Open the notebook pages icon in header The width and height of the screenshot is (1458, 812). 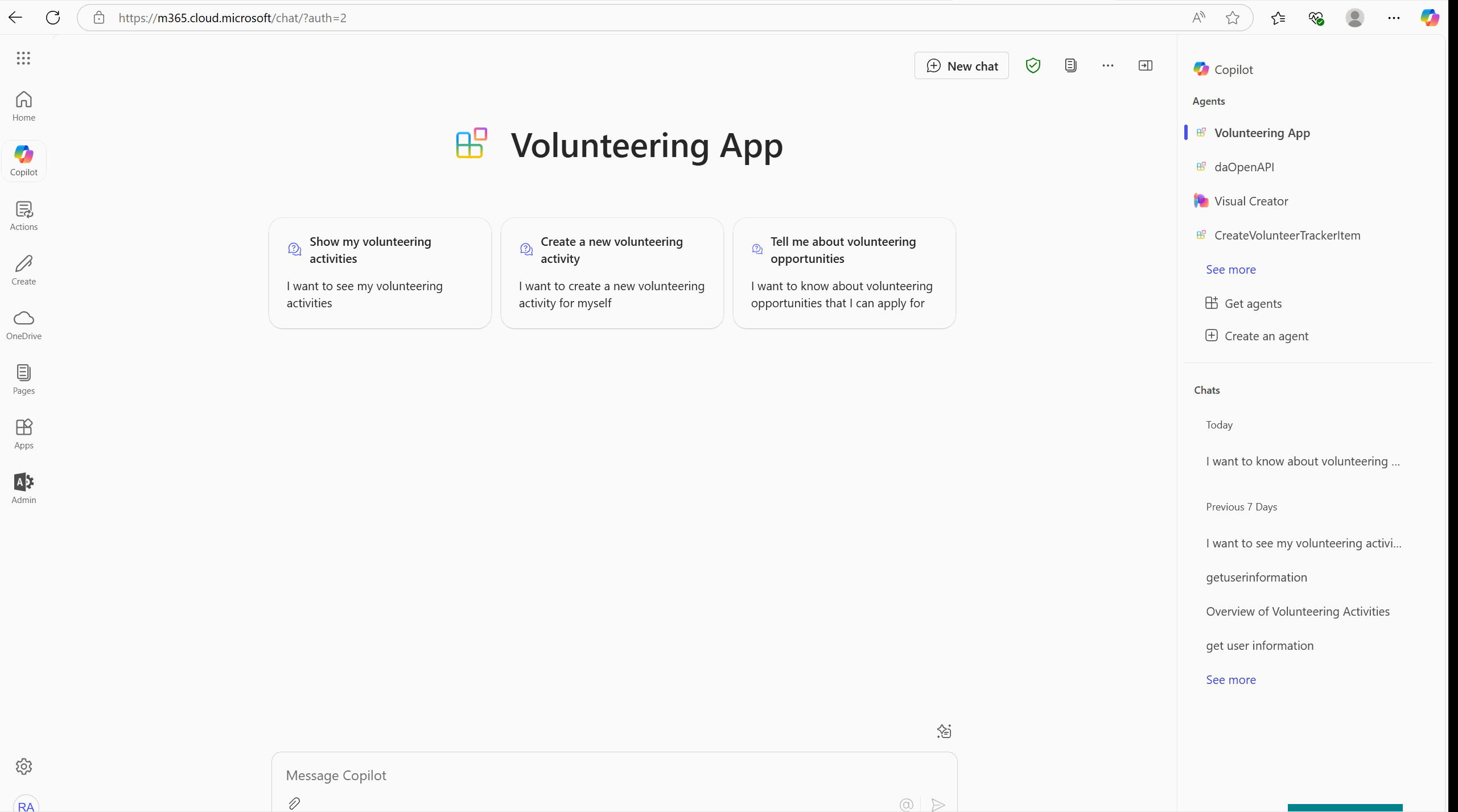[1070, 65]
